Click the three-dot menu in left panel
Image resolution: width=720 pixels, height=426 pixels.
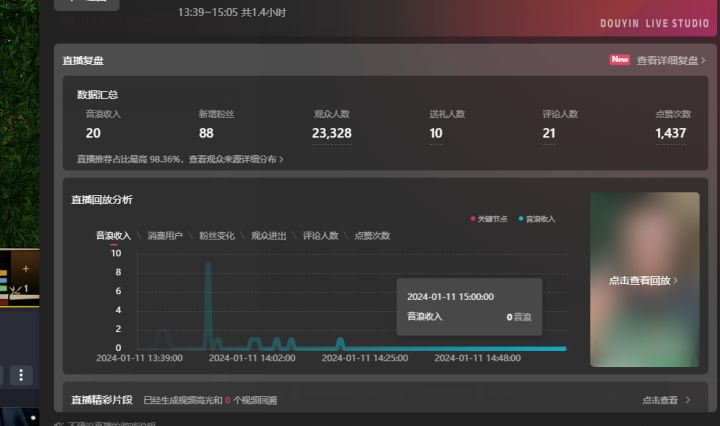point(21,375)
